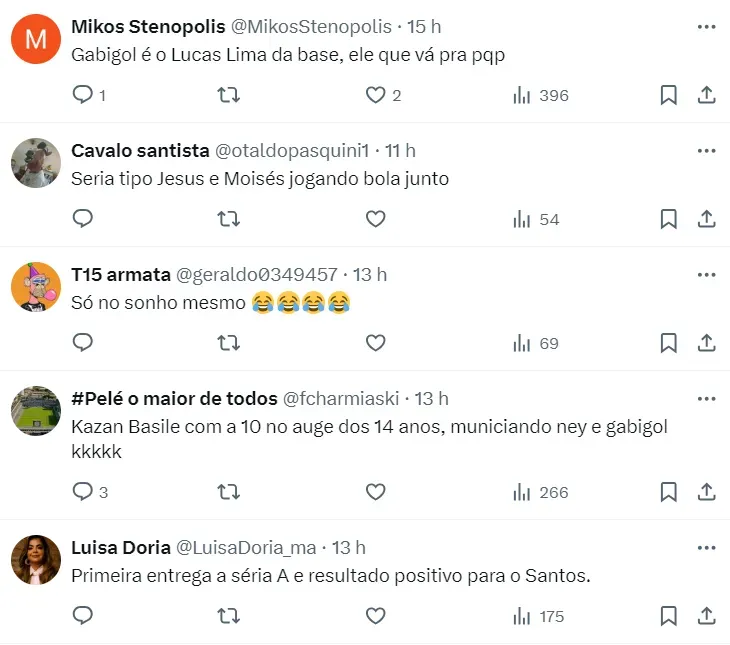The image size is (730, 645).
Task: Open the '13 h' timestamp on Luisa's tweet
Action: 349,547
